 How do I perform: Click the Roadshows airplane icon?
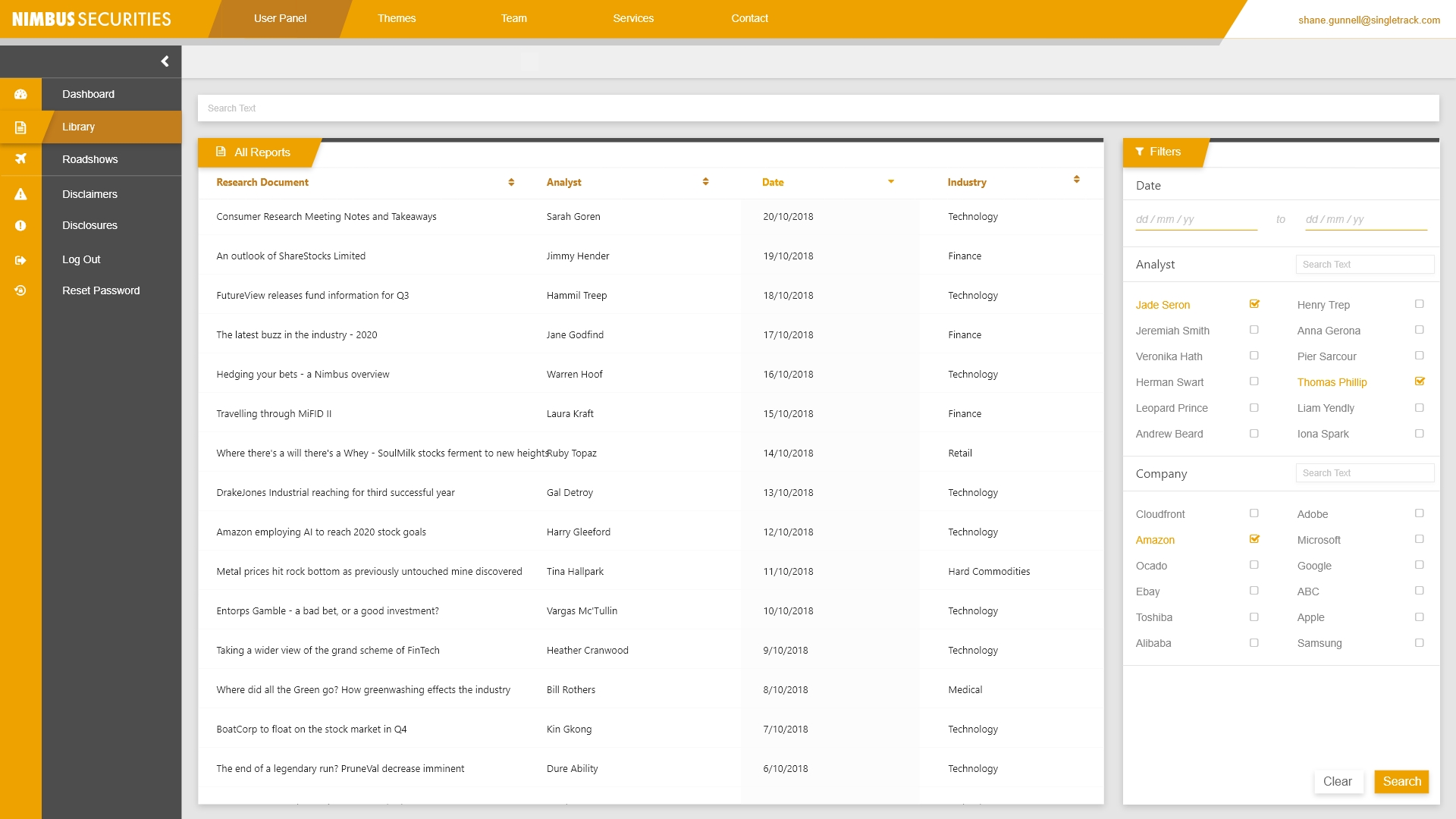pyautogui.click(x=20, y=158)
